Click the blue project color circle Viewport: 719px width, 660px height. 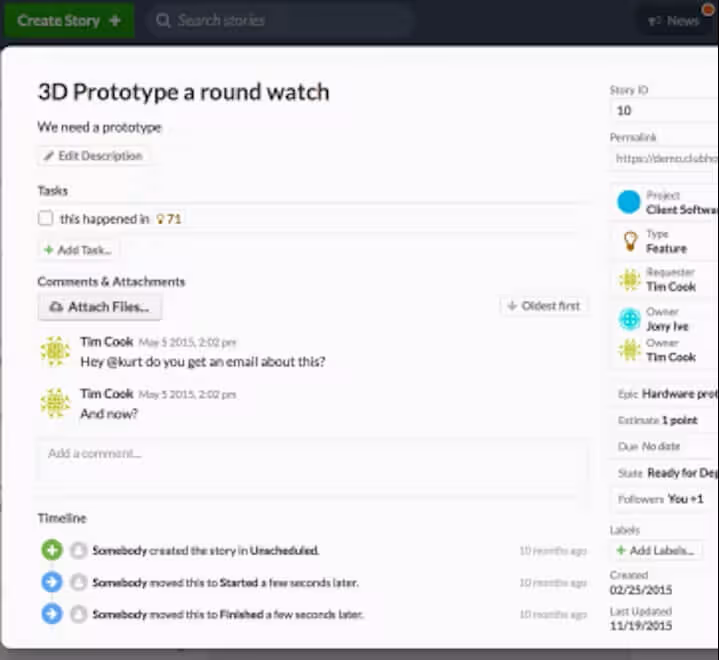point(629,202)
